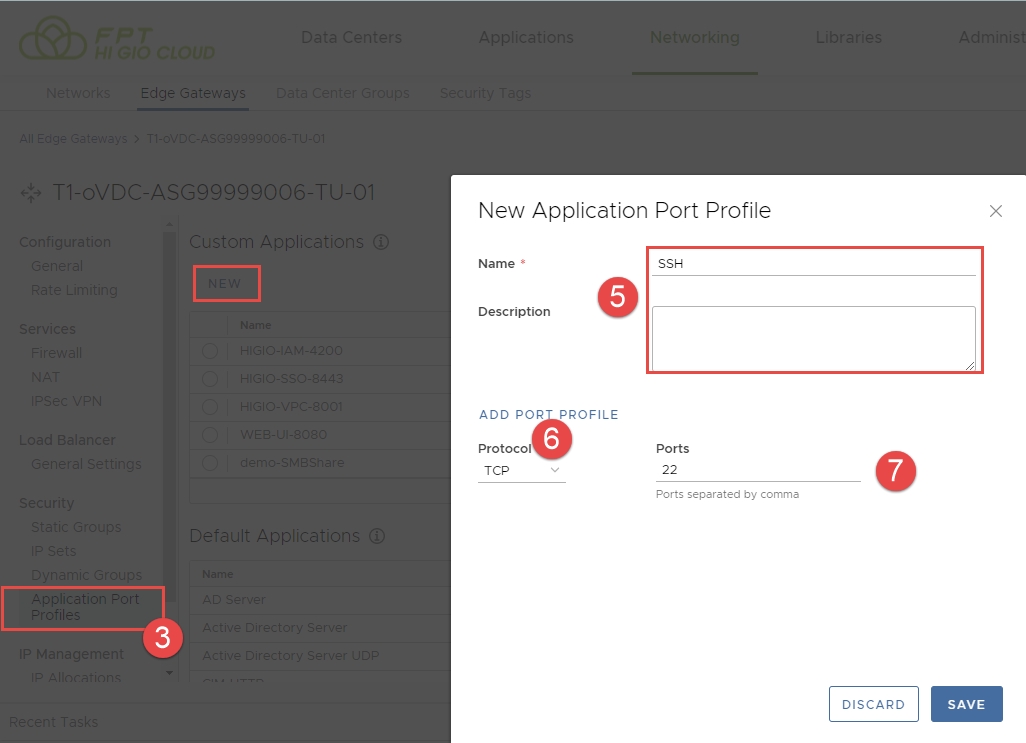Viewport: 1026px width, 743px height.
Task: Click the info icon beside Custom Applications
Action: click(380, 242)
